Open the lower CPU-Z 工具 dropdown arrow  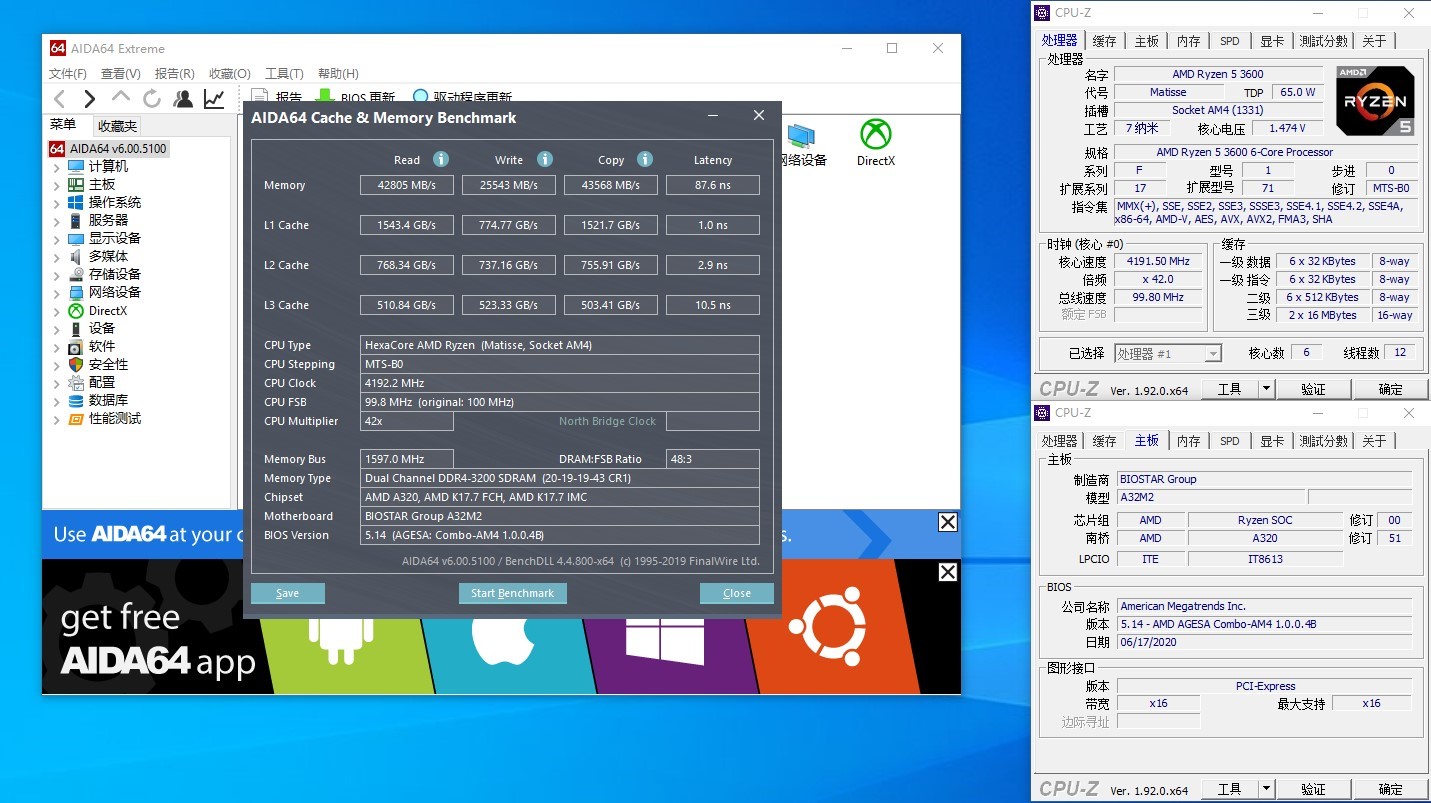click(1266, 789)
